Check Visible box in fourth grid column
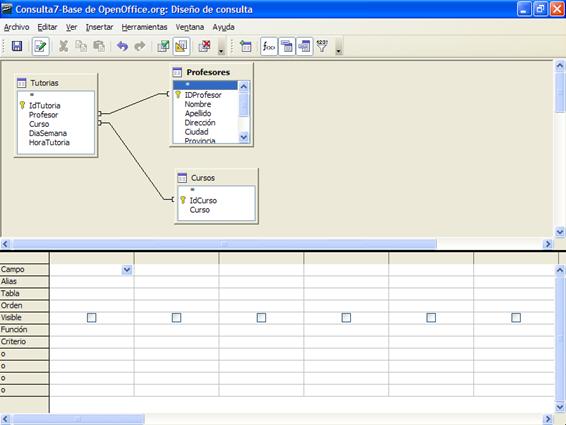The width and height of the screenshot is (566, 425). pos(346,317)
